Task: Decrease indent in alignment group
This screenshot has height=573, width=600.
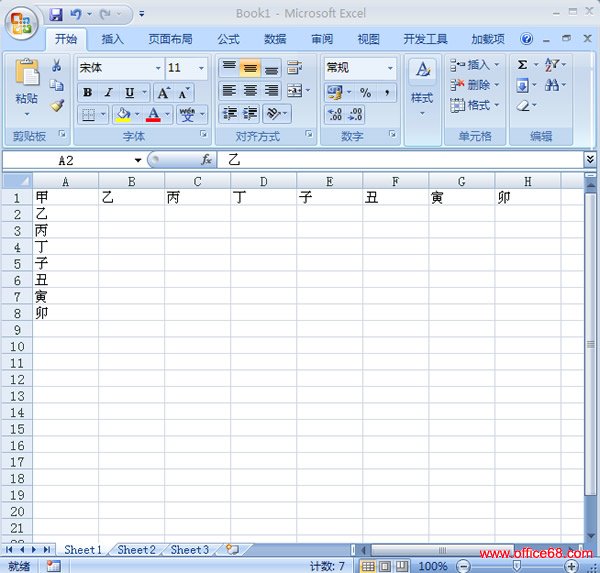Action: coord(229,114)
